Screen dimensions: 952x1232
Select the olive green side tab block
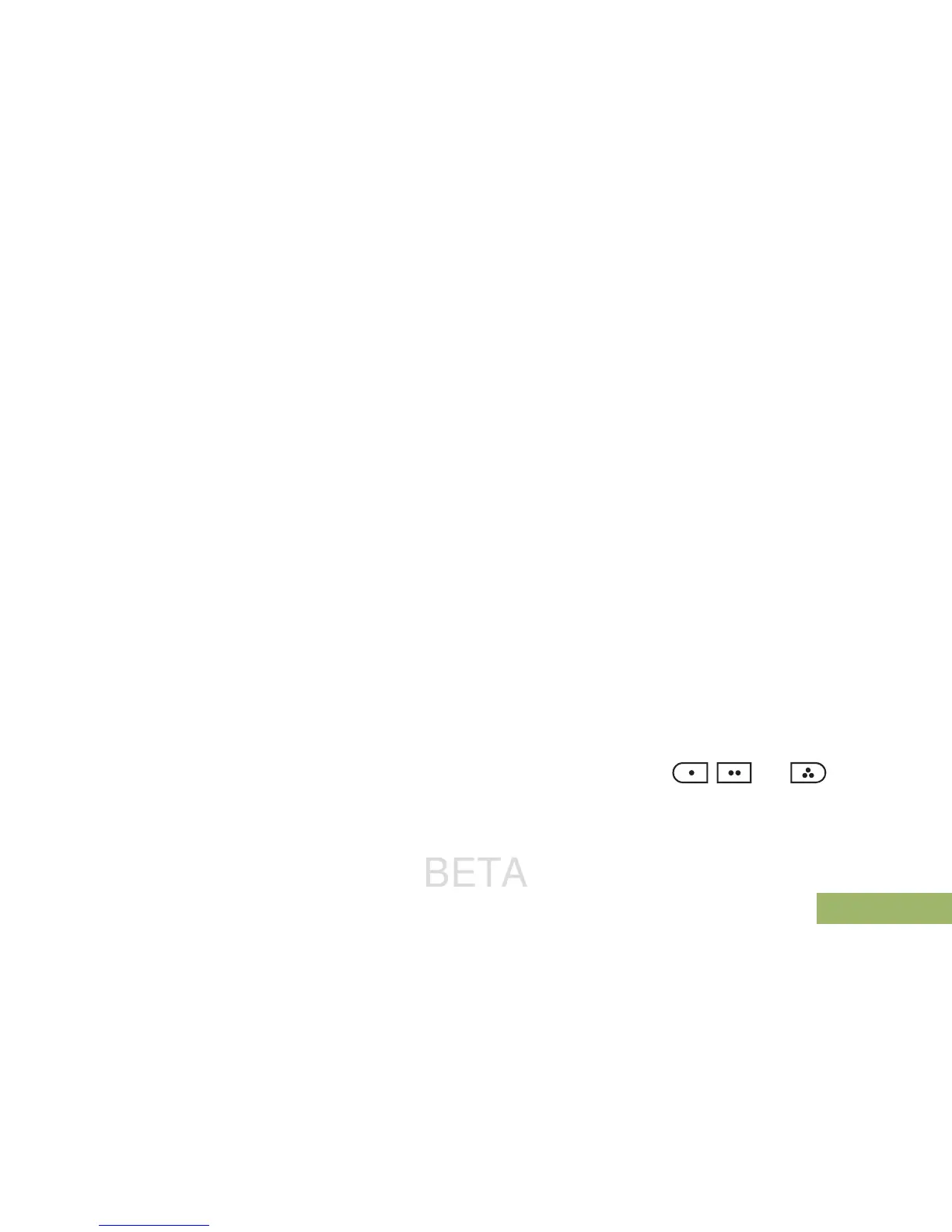coord(884,908)
